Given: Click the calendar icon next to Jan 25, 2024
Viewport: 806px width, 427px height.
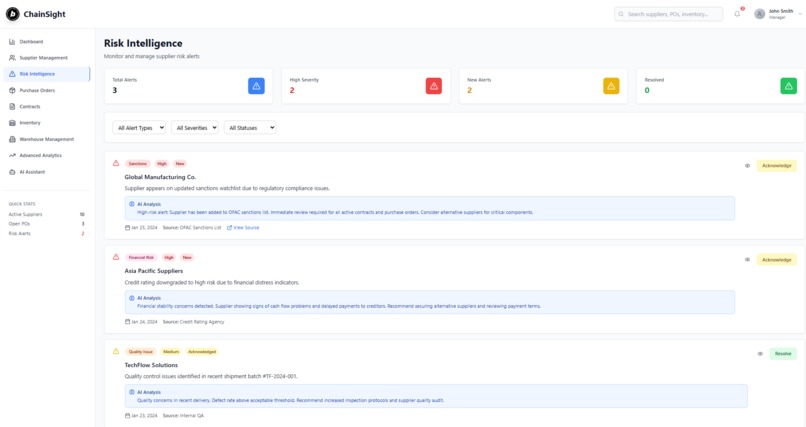Looking at the screenshot, I should 127,228.
